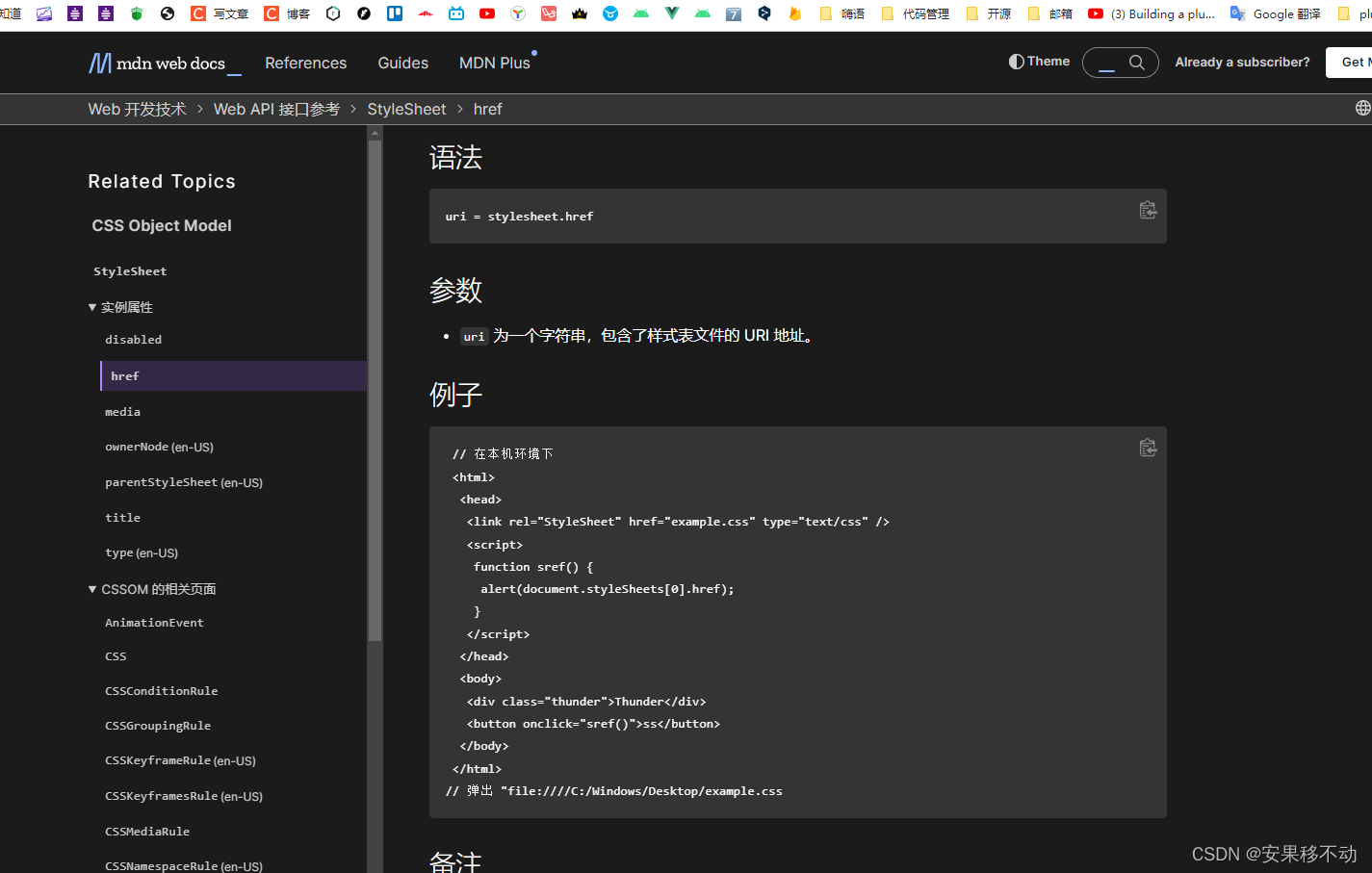Open the Google 翻译 bookmark
This screenshot has height=873, width=1372.
click(x=1276, y=13)
